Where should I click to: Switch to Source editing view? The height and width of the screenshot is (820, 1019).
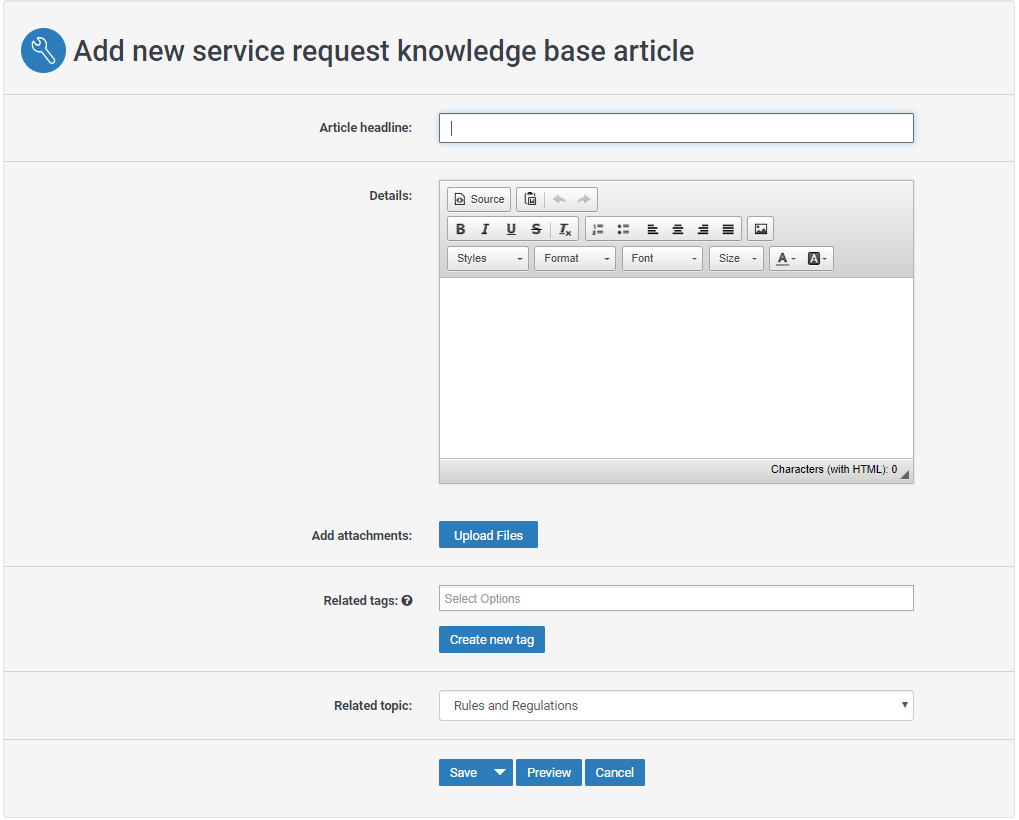478,199
